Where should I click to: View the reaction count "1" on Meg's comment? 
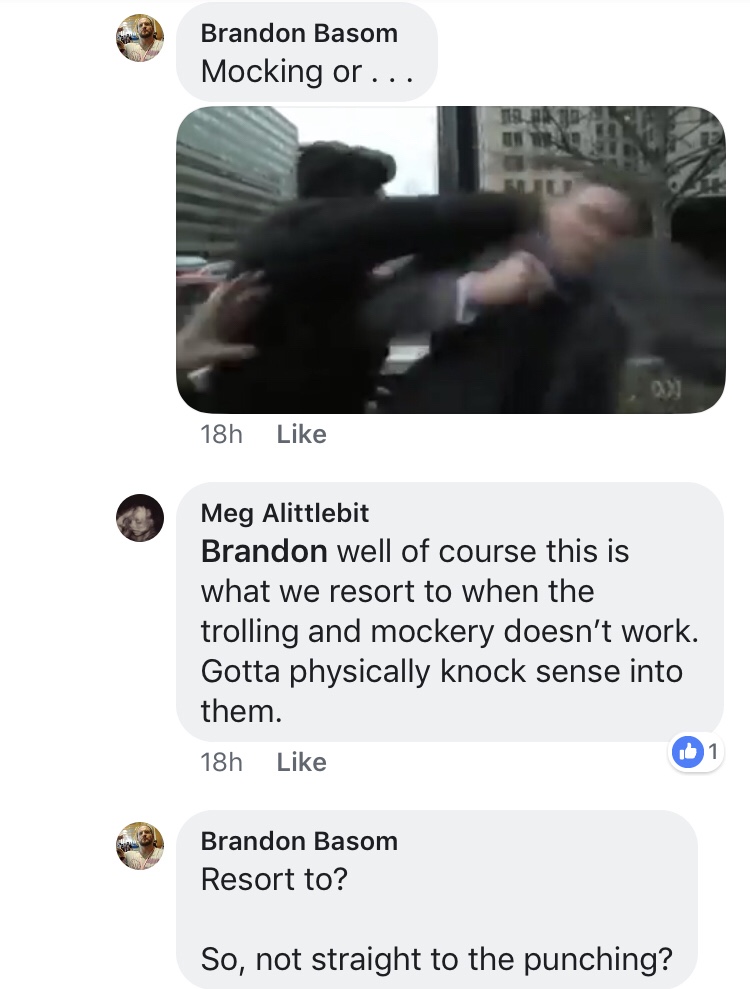[x=713, y=752]
